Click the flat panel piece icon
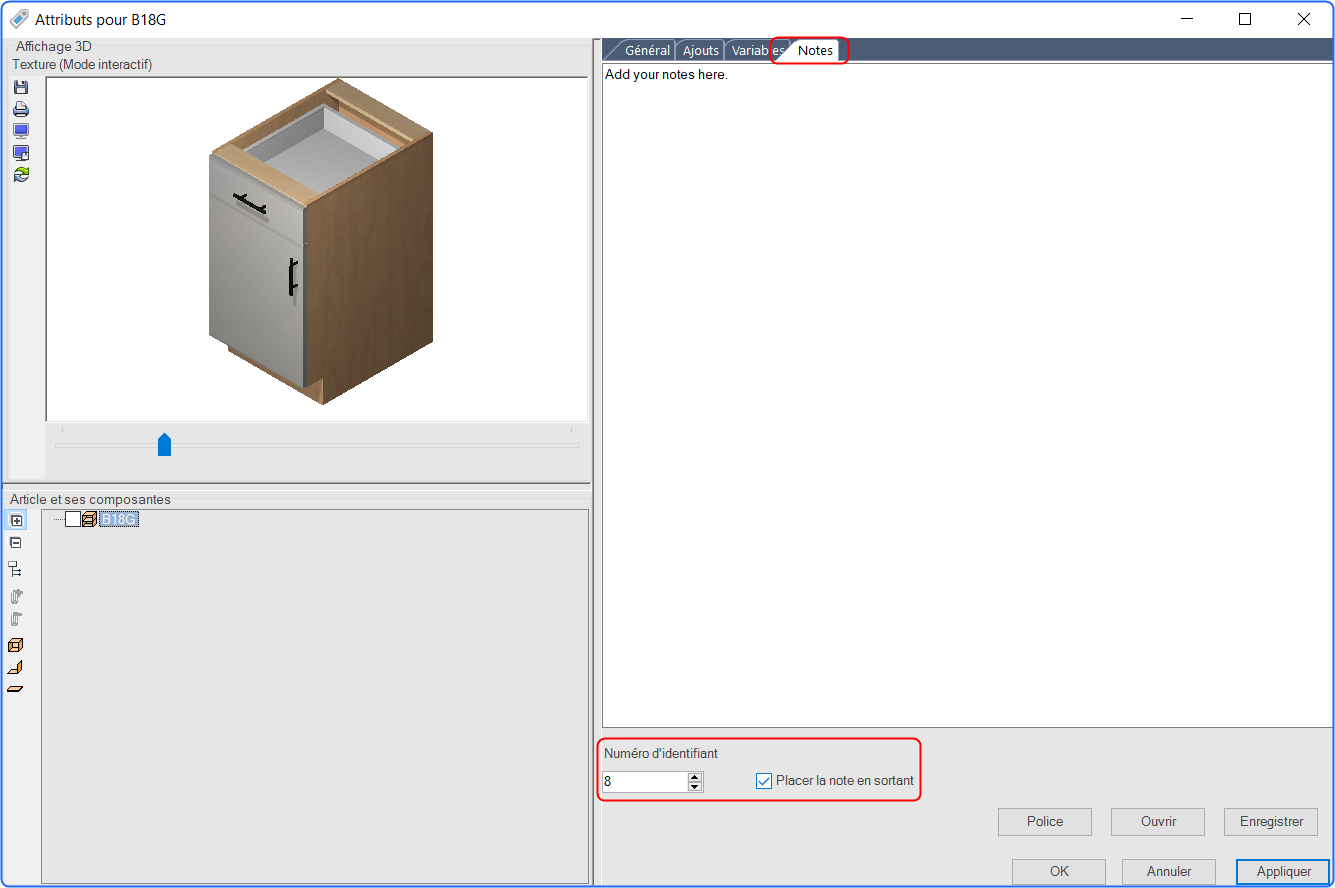1335x888 pixels. (16, 689)
